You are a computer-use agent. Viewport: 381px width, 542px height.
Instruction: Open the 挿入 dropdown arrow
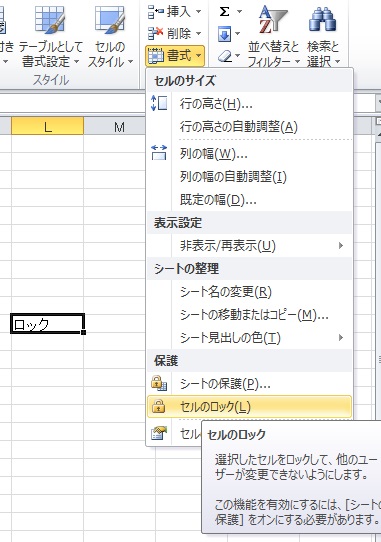click(198, 12)
